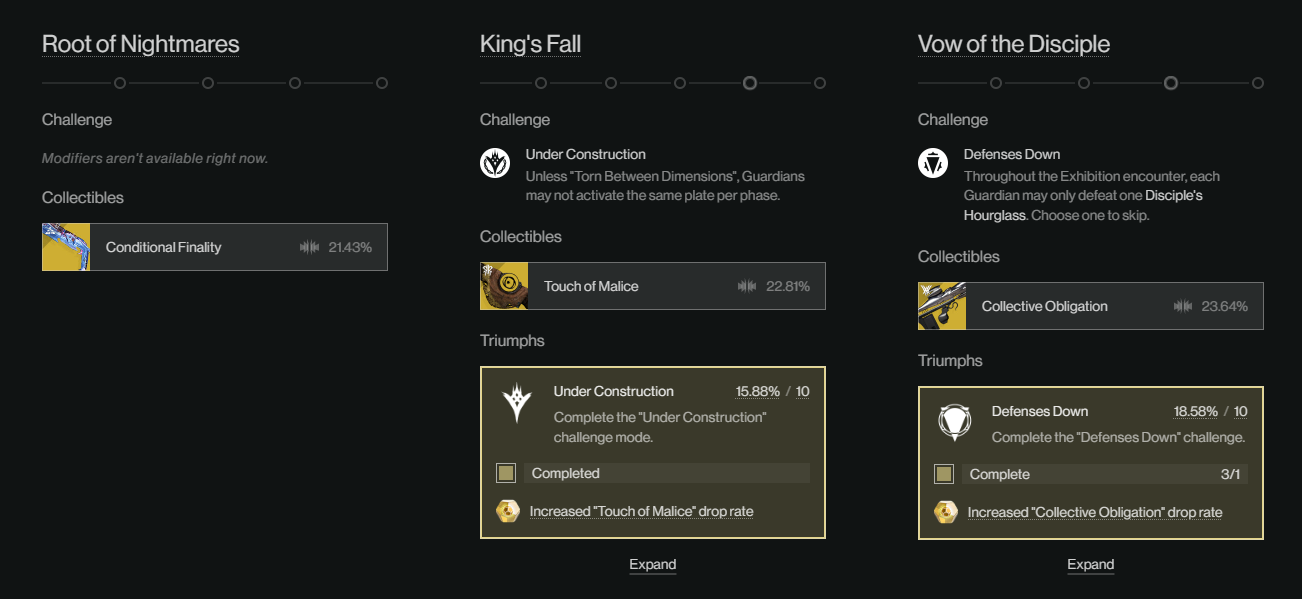This screenshot has height=599, width=1302.
Task: Click the Touch of Malice weapon icon
Action: 503,286
